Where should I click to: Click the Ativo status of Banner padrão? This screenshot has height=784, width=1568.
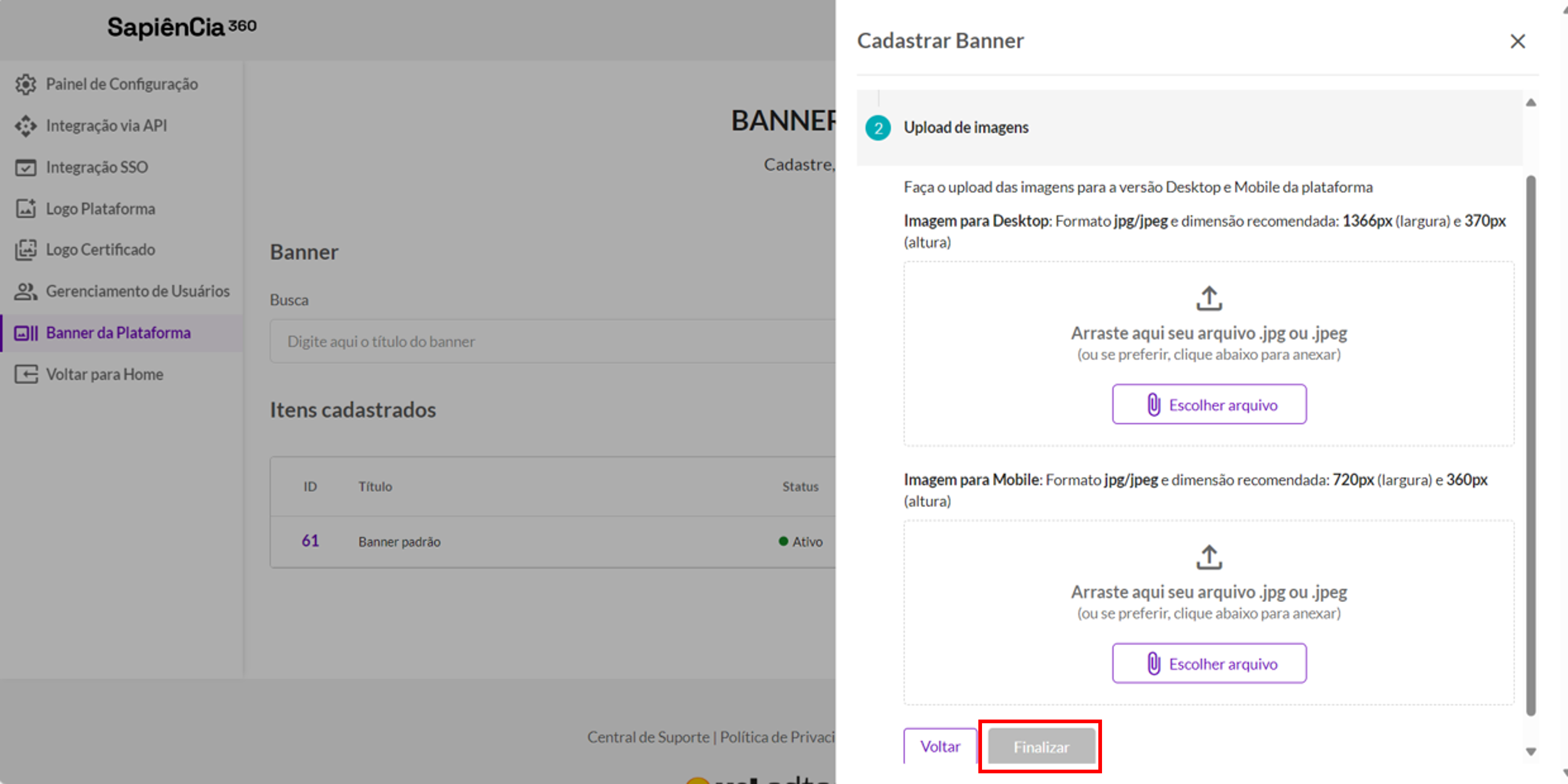click(801, 542)
